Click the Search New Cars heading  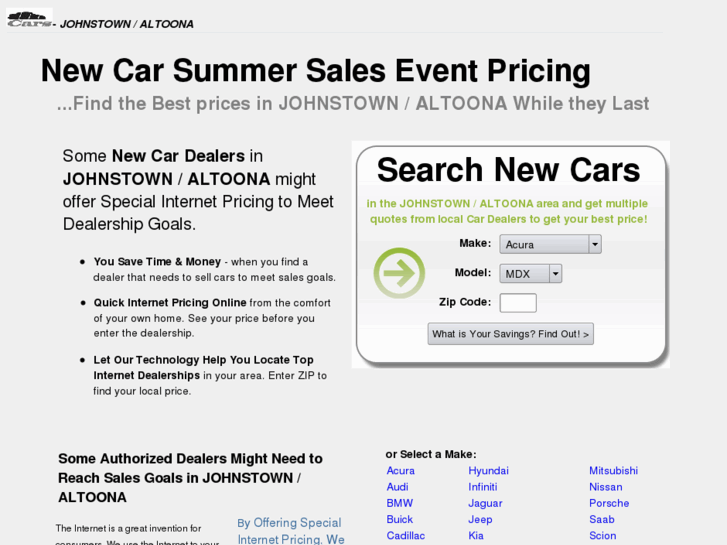coord(509,170)
